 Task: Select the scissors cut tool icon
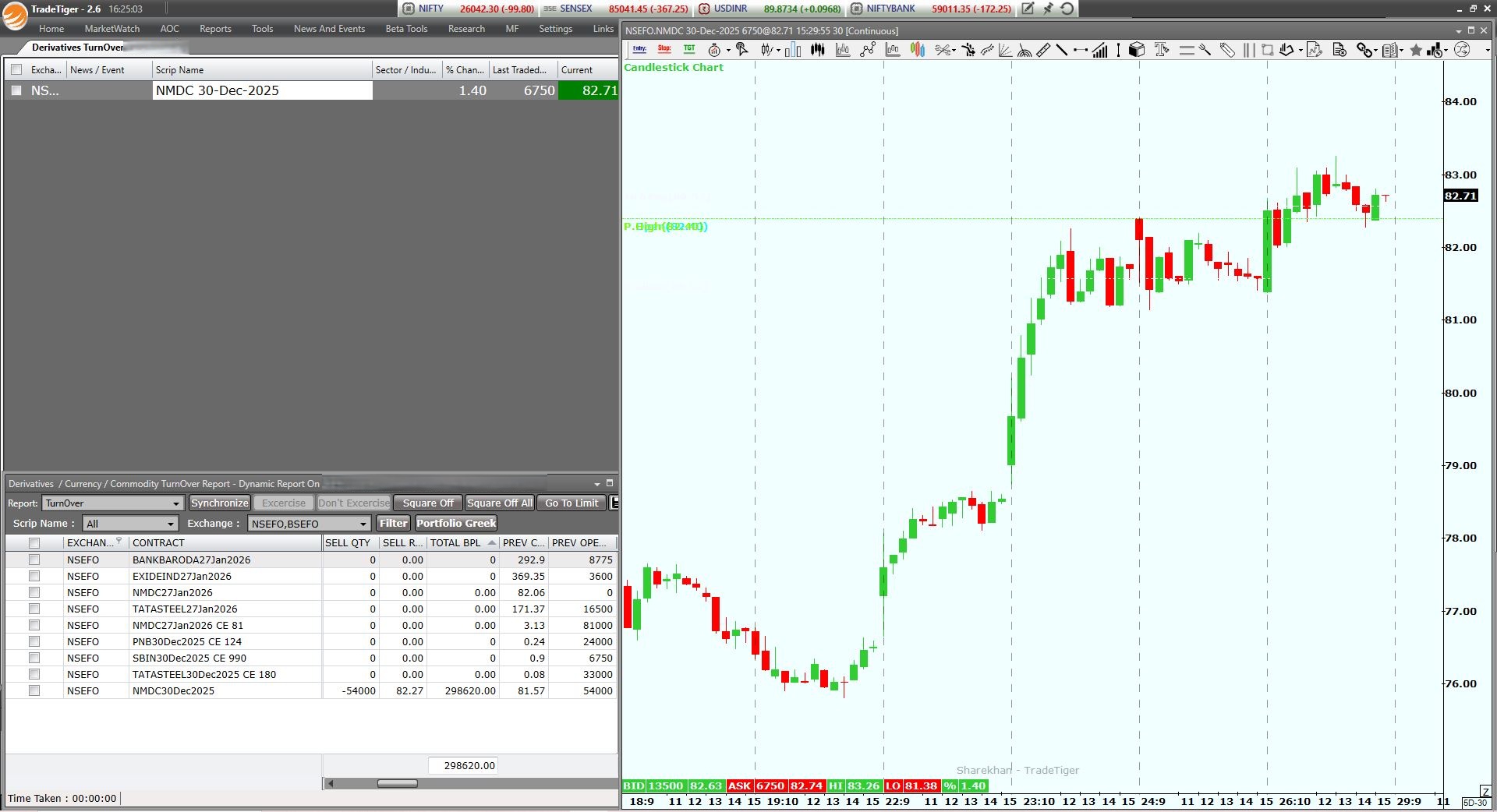943,50
